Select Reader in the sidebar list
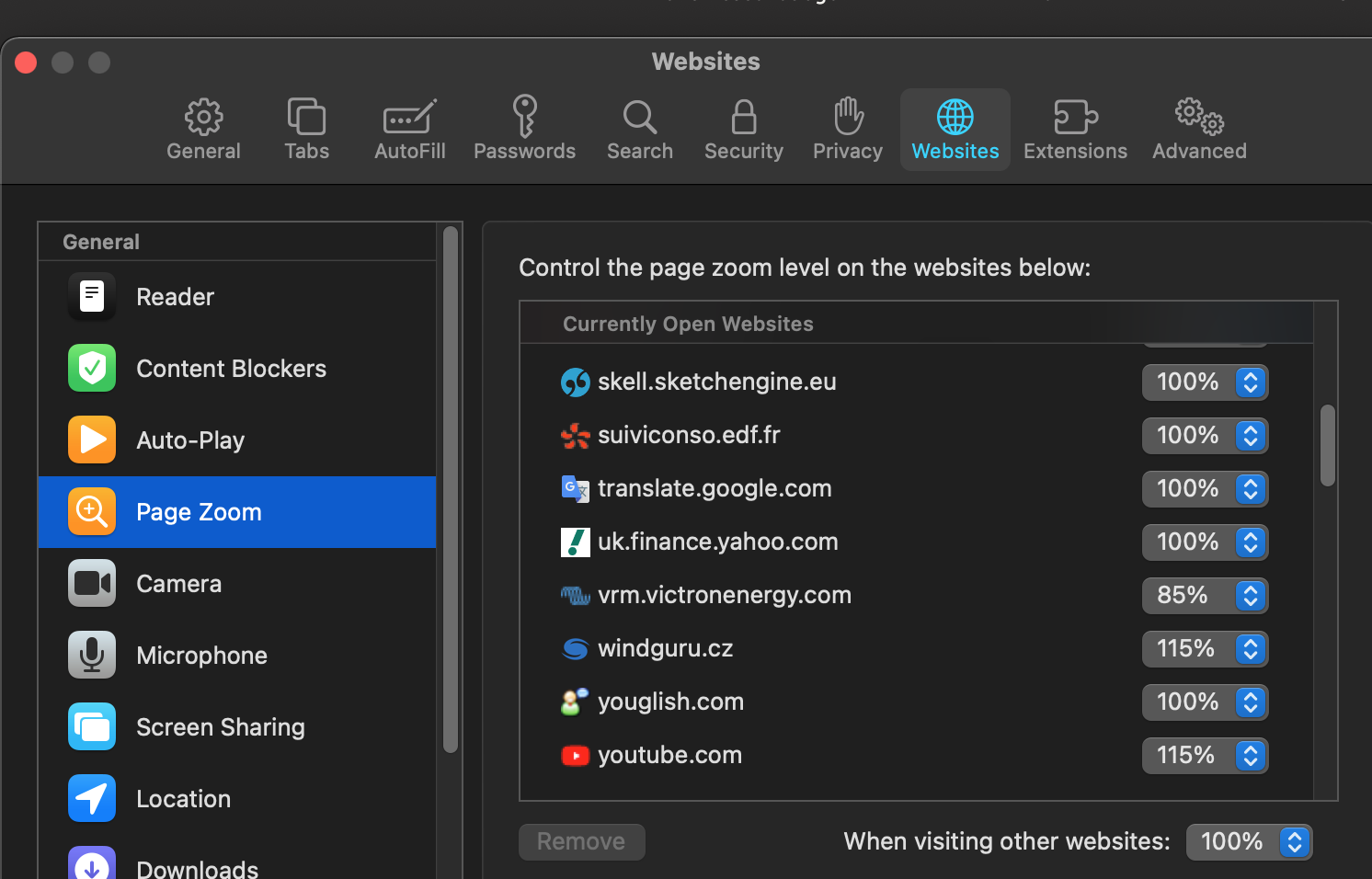This screenshot has width=1372, height=879. click(237, 296)
